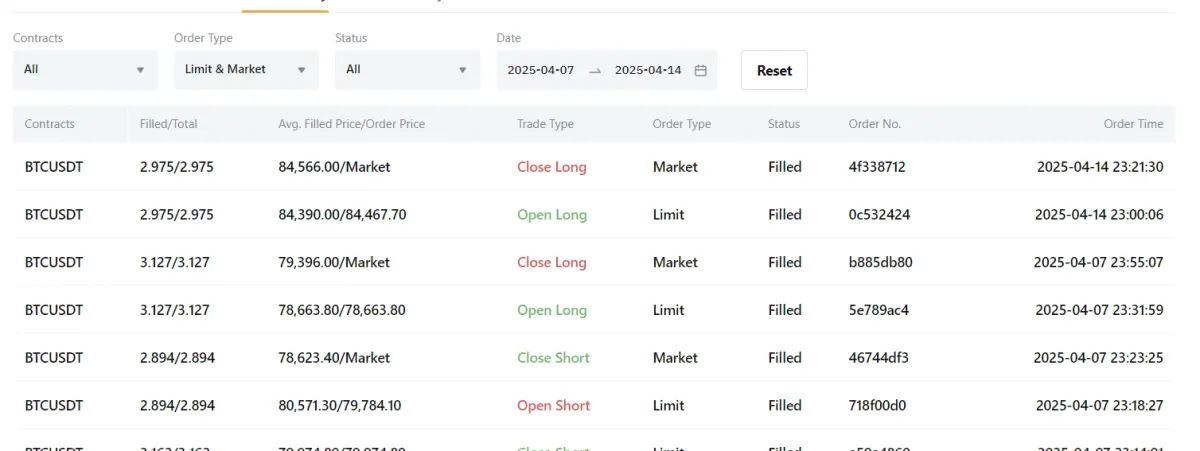1200x451 pixels.
Task: Click order number 718f00d0
Action: click(x=877, y=406)
